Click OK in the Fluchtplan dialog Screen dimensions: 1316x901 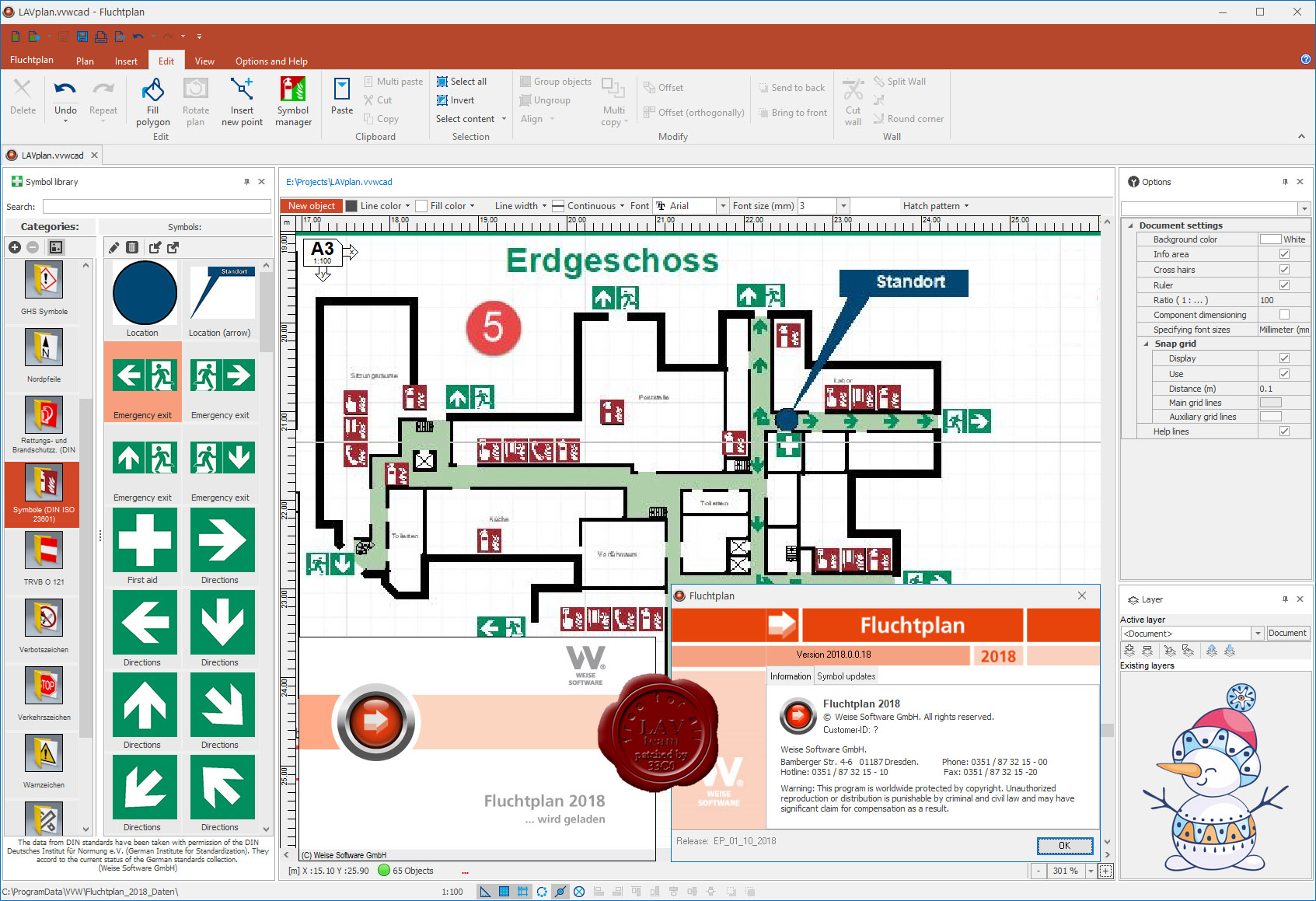click(1065, 846)
